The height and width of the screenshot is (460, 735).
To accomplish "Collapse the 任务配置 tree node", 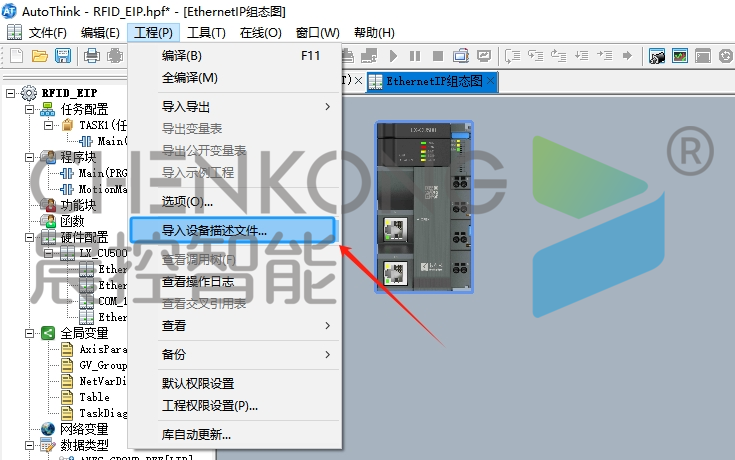I will (29, 109).
